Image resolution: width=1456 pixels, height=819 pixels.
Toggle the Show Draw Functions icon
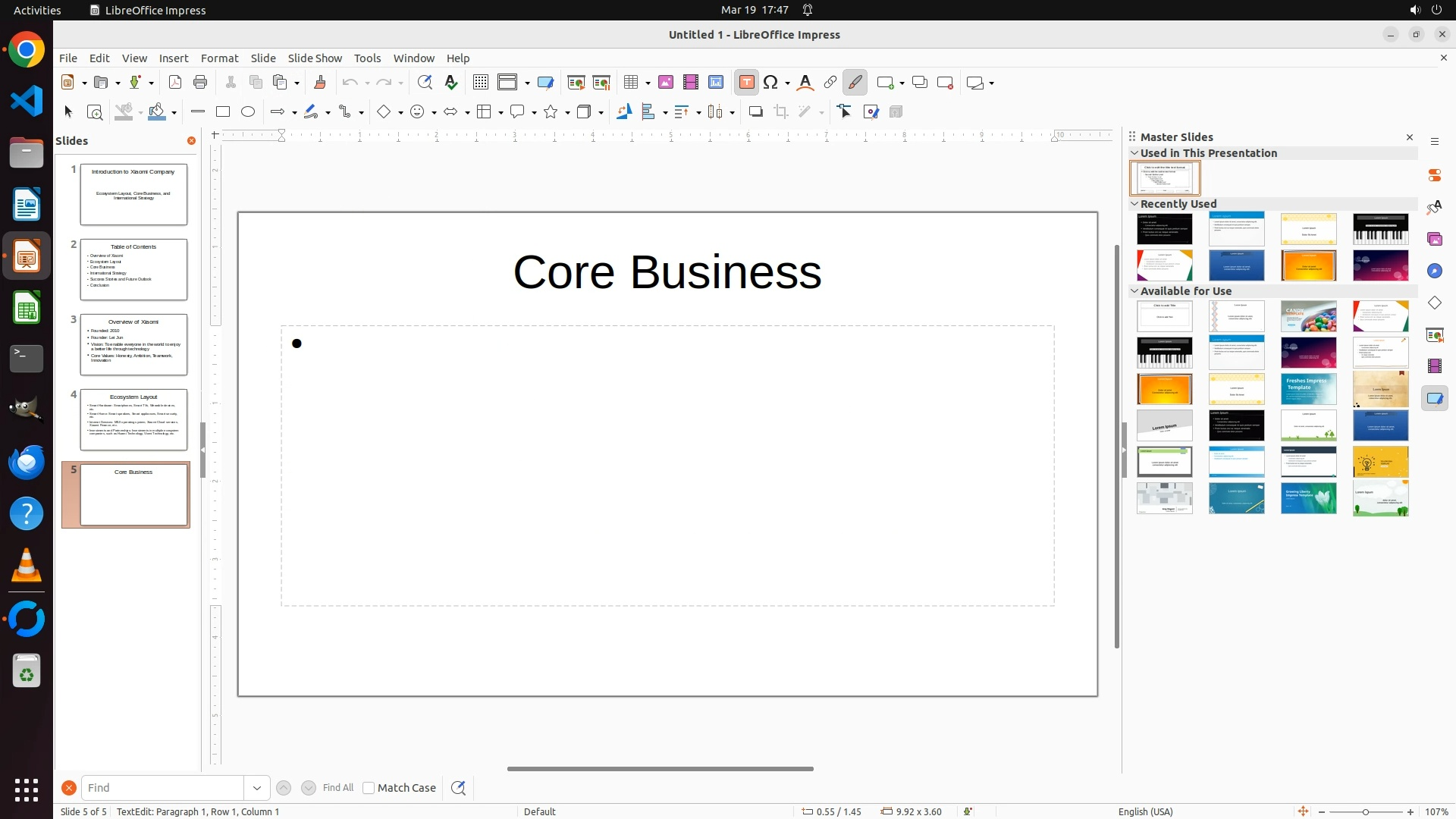855,83
